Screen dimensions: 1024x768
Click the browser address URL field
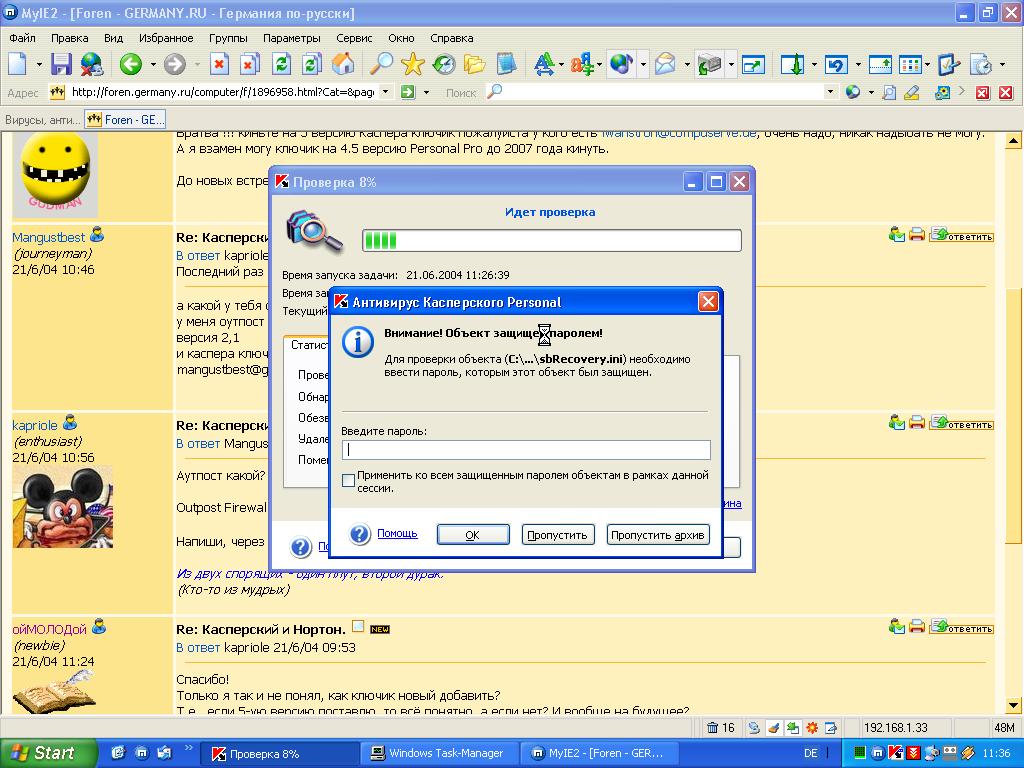pyautogui.click(x=223, y=92)
